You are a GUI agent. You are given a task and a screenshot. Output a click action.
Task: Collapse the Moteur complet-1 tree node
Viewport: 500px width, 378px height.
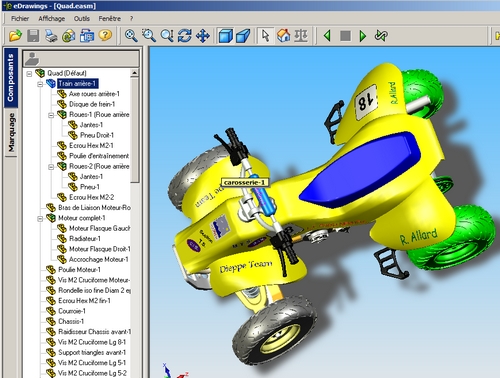[40, 219]
